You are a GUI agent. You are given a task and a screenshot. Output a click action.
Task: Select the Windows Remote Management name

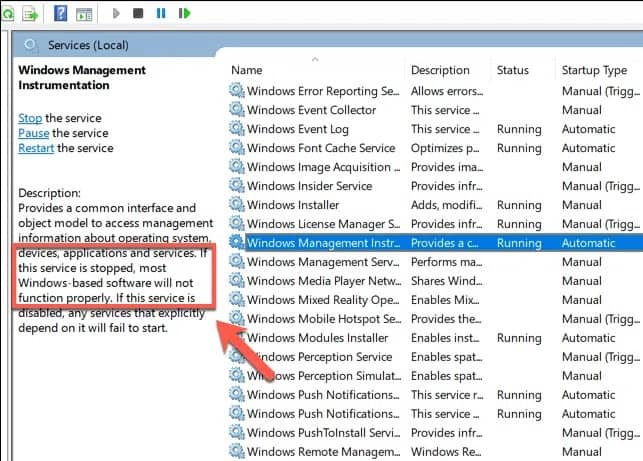324,452
